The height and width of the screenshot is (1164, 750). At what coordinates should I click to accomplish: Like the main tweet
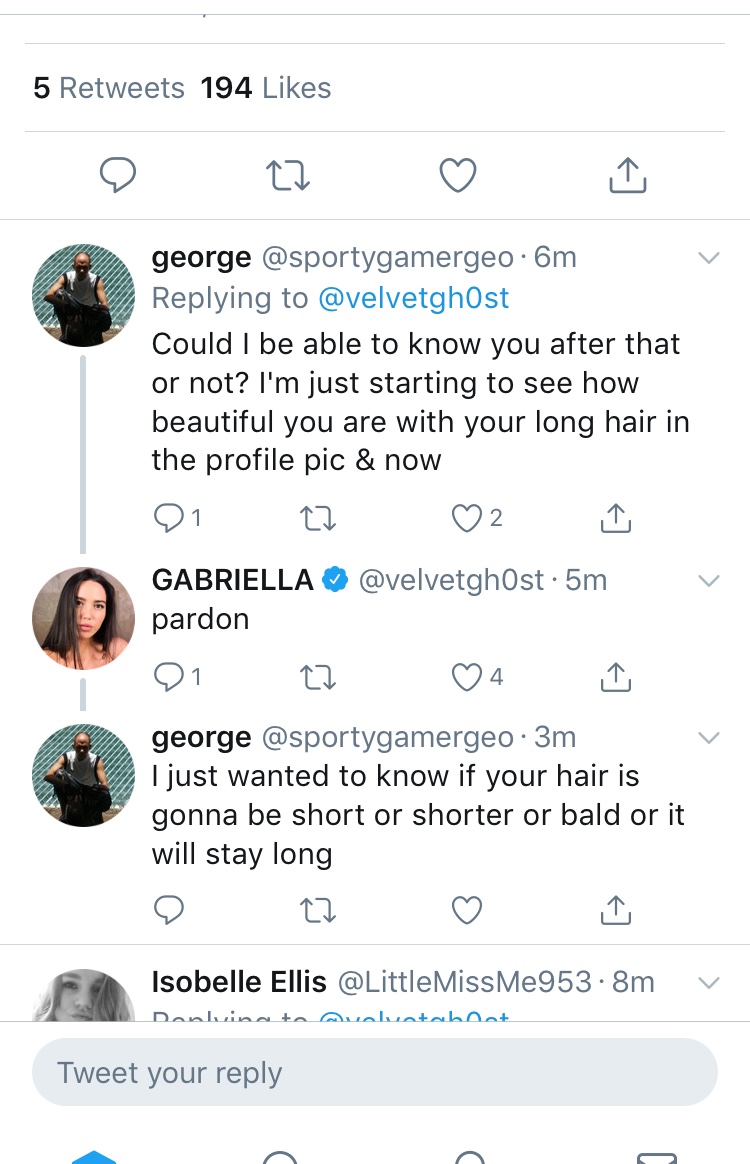458,176
